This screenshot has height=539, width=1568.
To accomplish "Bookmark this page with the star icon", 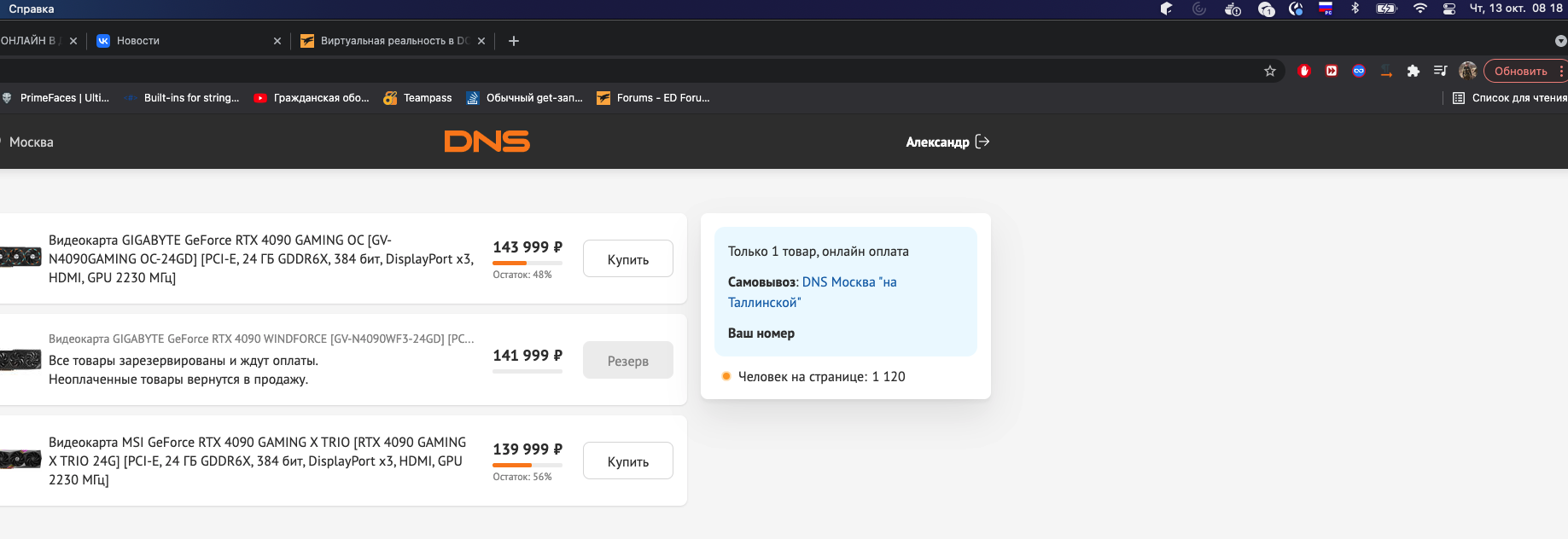I will point(1270,71).
